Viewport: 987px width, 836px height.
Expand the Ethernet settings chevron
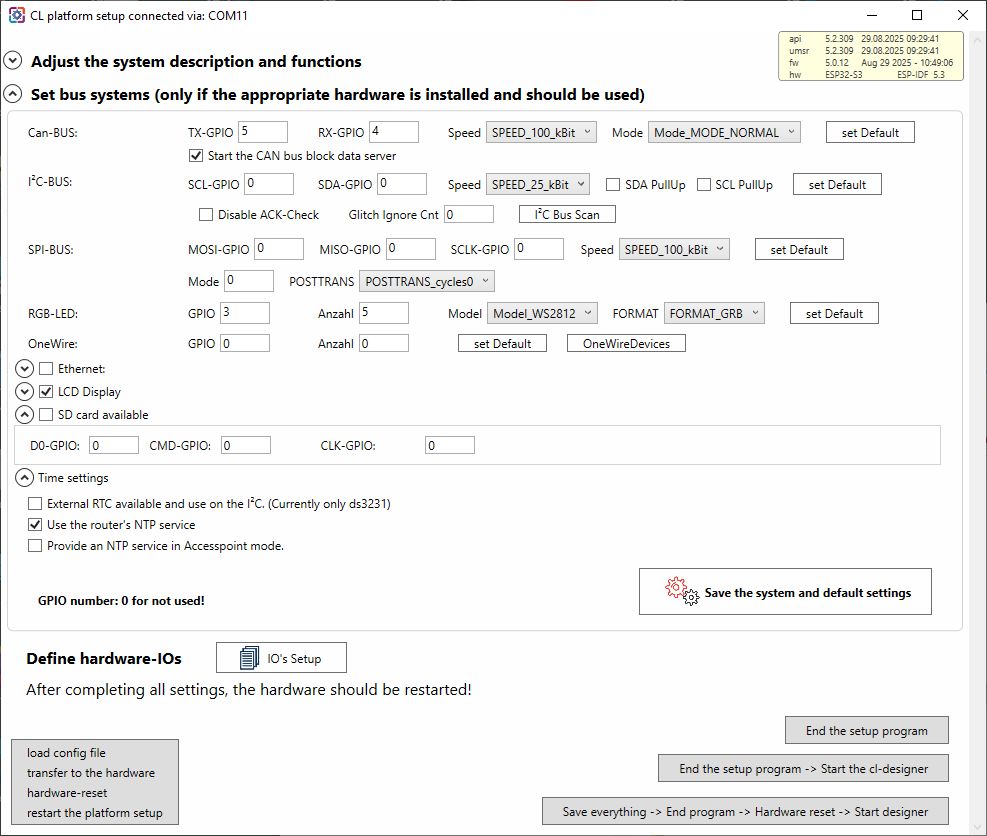click(x=25, y=369)
